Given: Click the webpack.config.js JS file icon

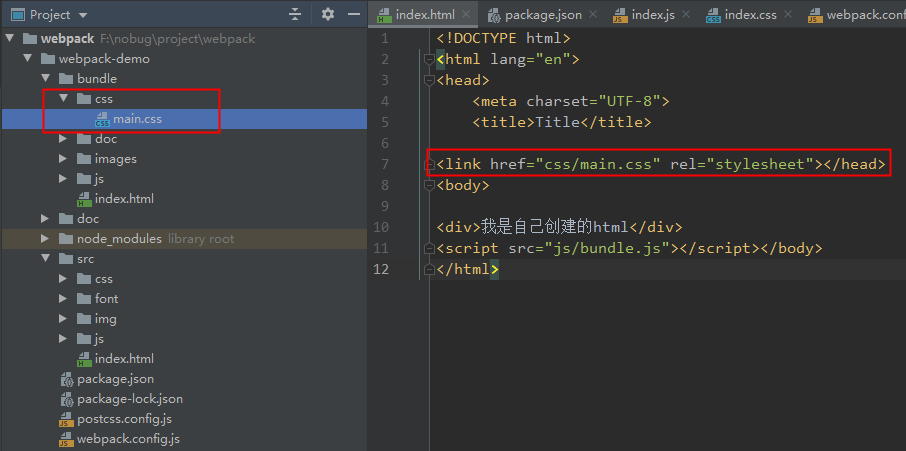Looking at the screenshot, I should 67,439.
